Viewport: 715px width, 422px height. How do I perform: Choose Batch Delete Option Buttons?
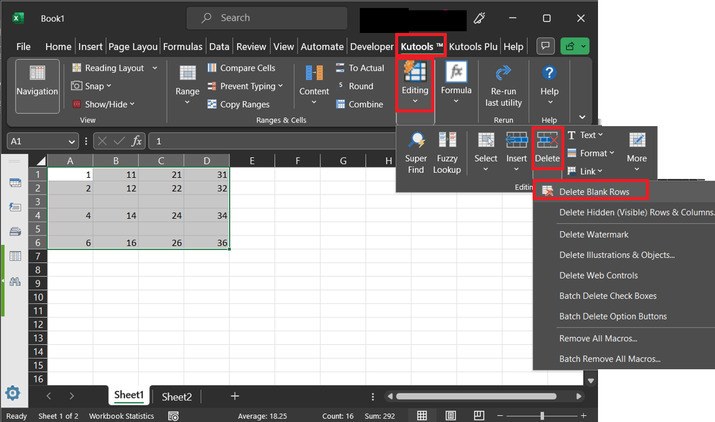click(x=613, y=316)
